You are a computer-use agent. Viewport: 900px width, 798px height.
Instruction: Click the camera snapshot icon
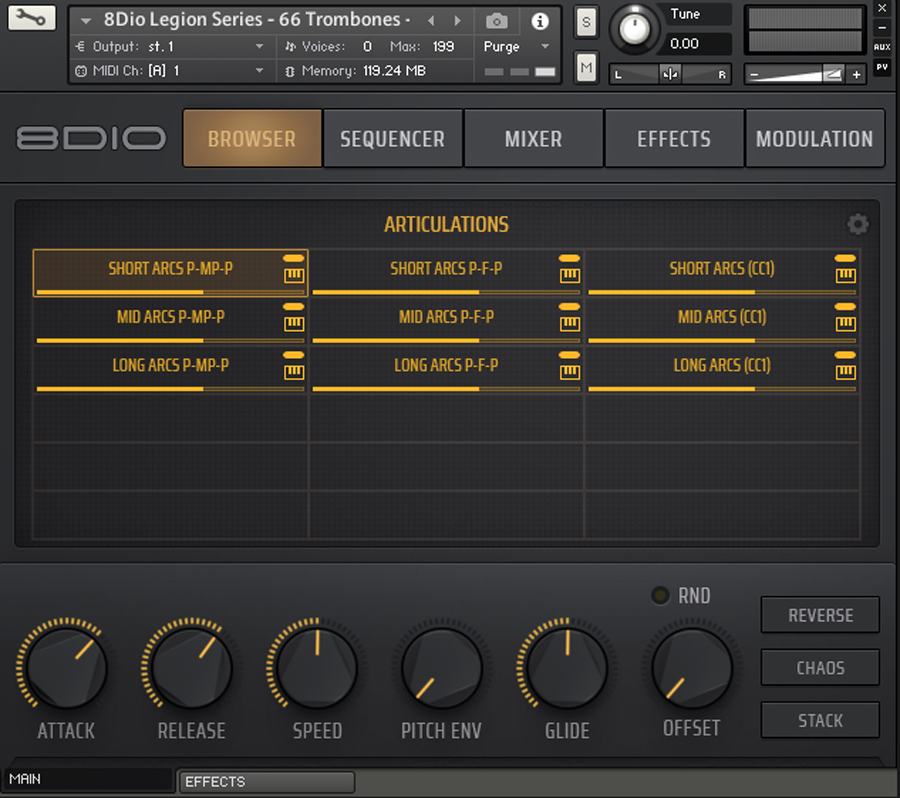point(496,21)
